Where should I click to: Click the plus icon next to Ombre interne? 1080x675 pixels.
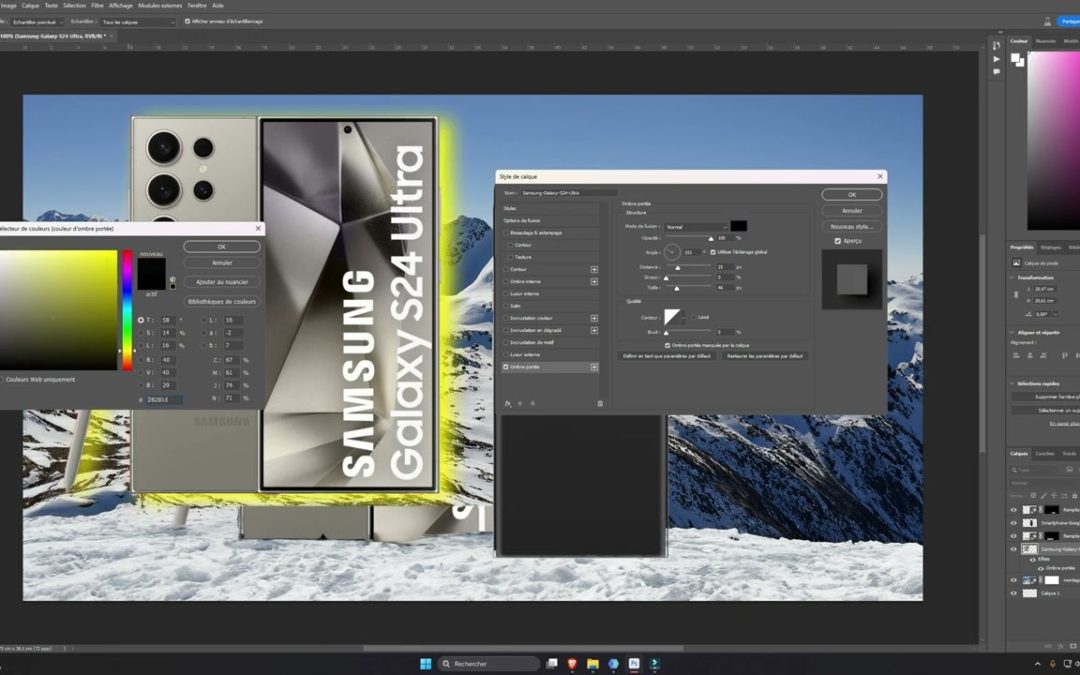coord(594,282)
